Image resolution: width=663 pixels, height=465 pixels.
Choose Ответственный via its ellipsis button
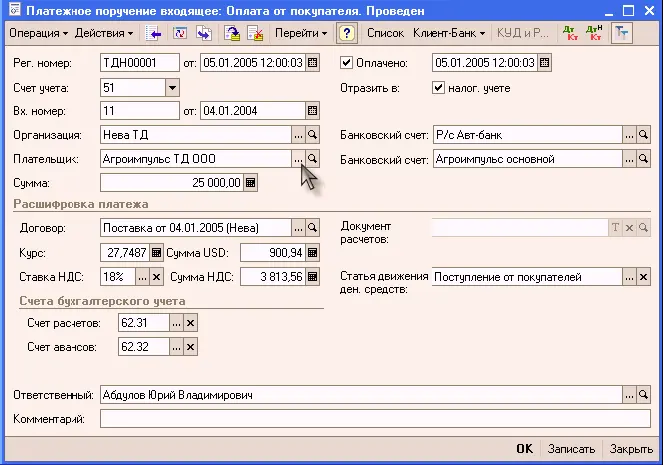(629, 395)
